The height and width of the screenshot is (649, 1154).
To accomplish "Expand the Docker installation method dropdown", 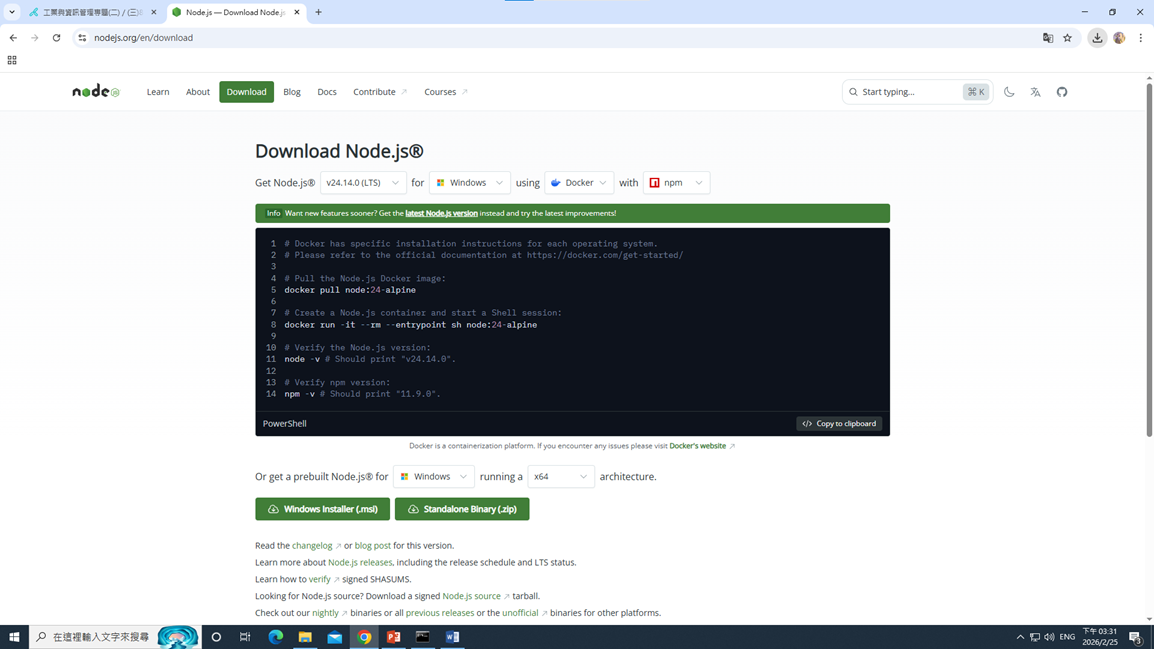I will click(578, 182).
